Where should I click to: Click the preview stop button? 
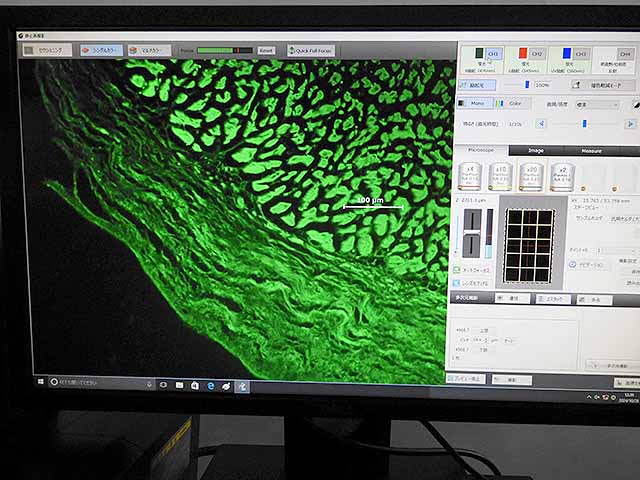pyautogui.click(x=466, y=378)
